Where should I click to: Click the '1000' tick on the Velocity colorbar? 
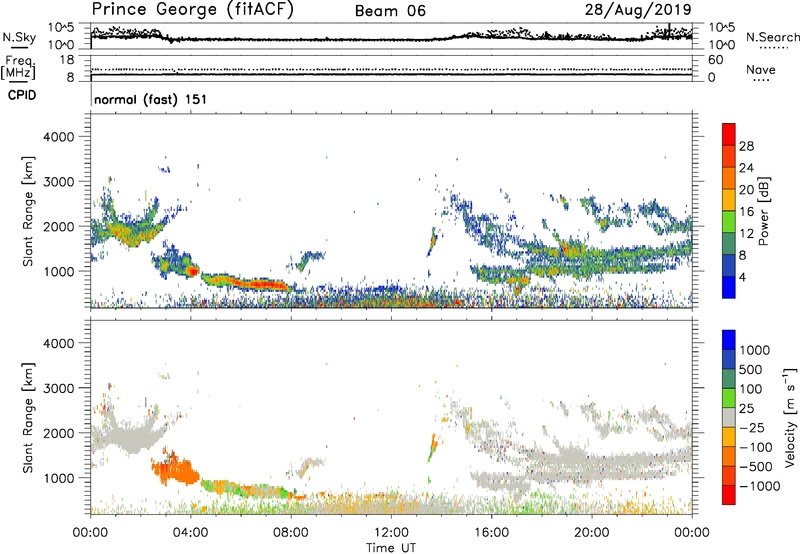pyautogui.click(x=755, y=350)
